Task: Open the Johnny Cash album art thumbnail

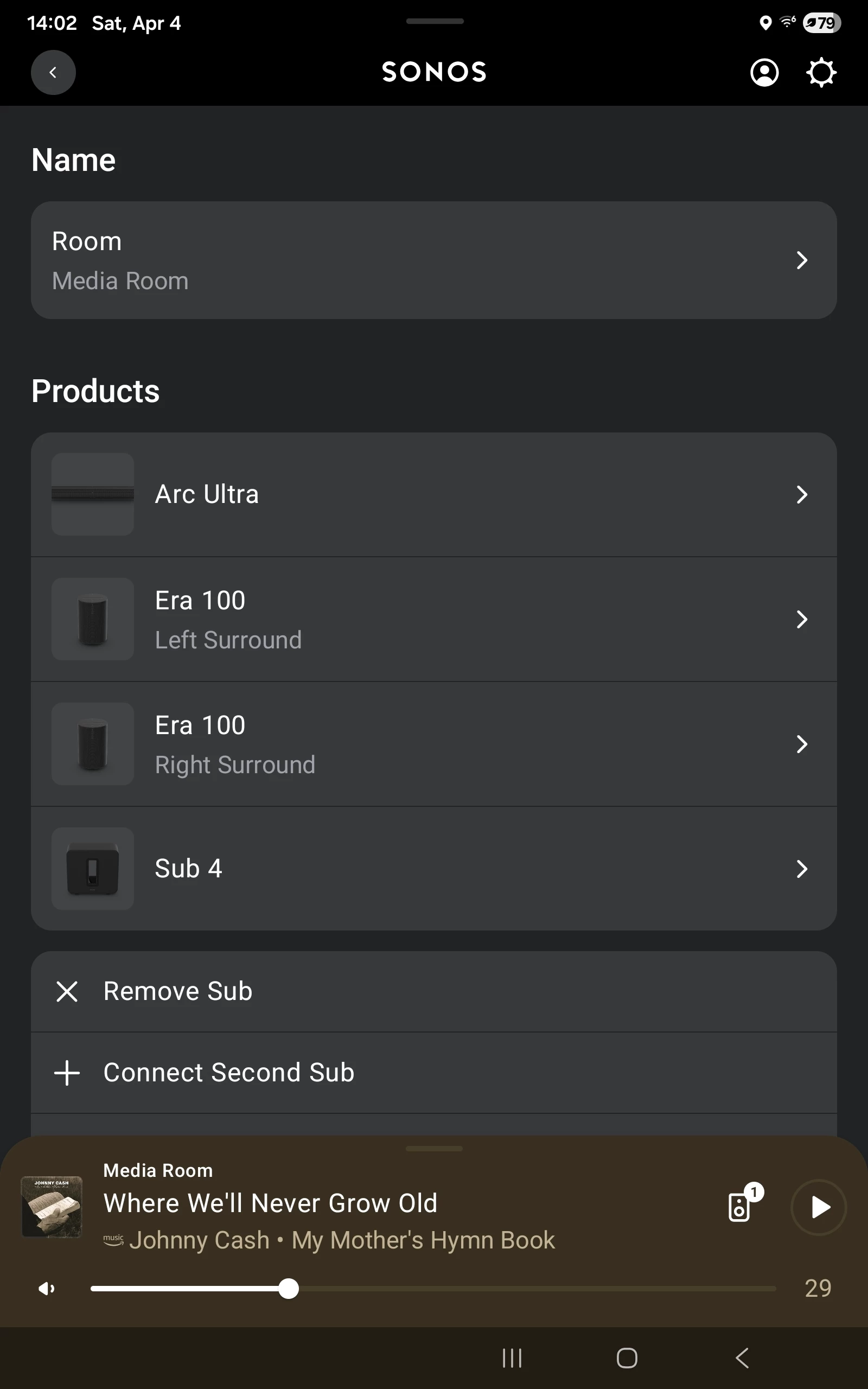Action: (52, 1207)
